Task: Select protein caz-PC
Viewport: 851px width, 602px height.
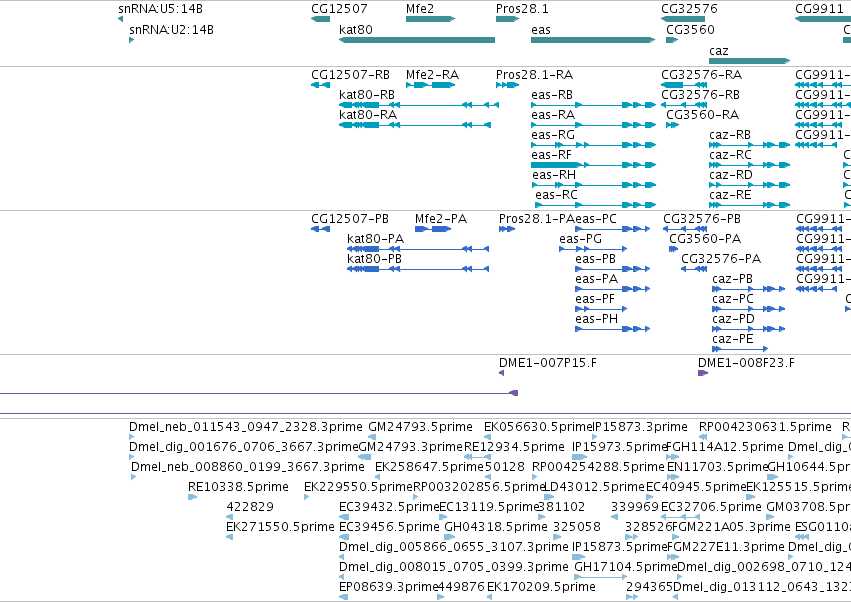Action: pyautogui.click(x=733, y=299)
